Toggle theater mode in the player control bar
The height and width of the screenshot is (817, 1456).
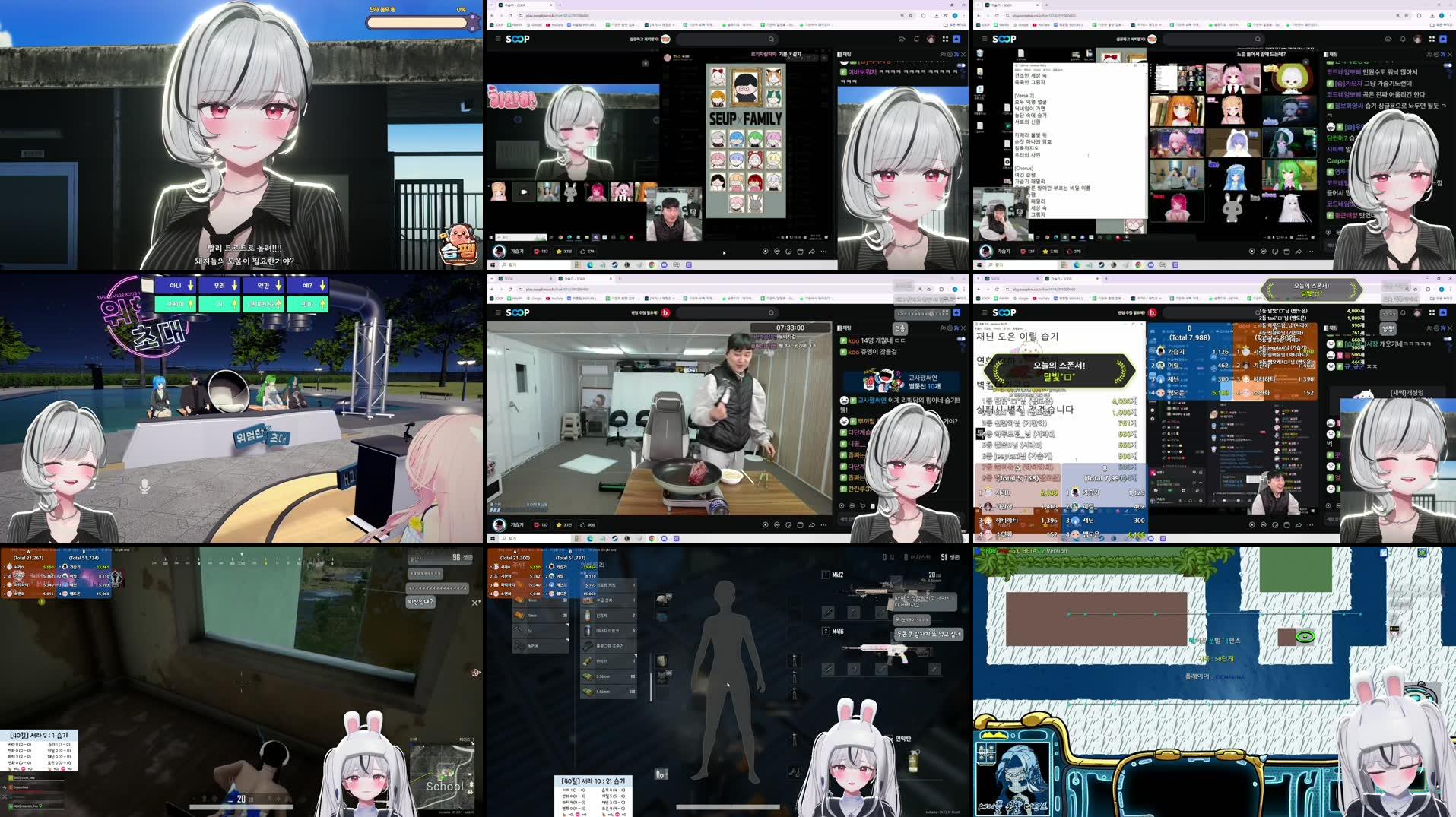click(x=800, y=251)
